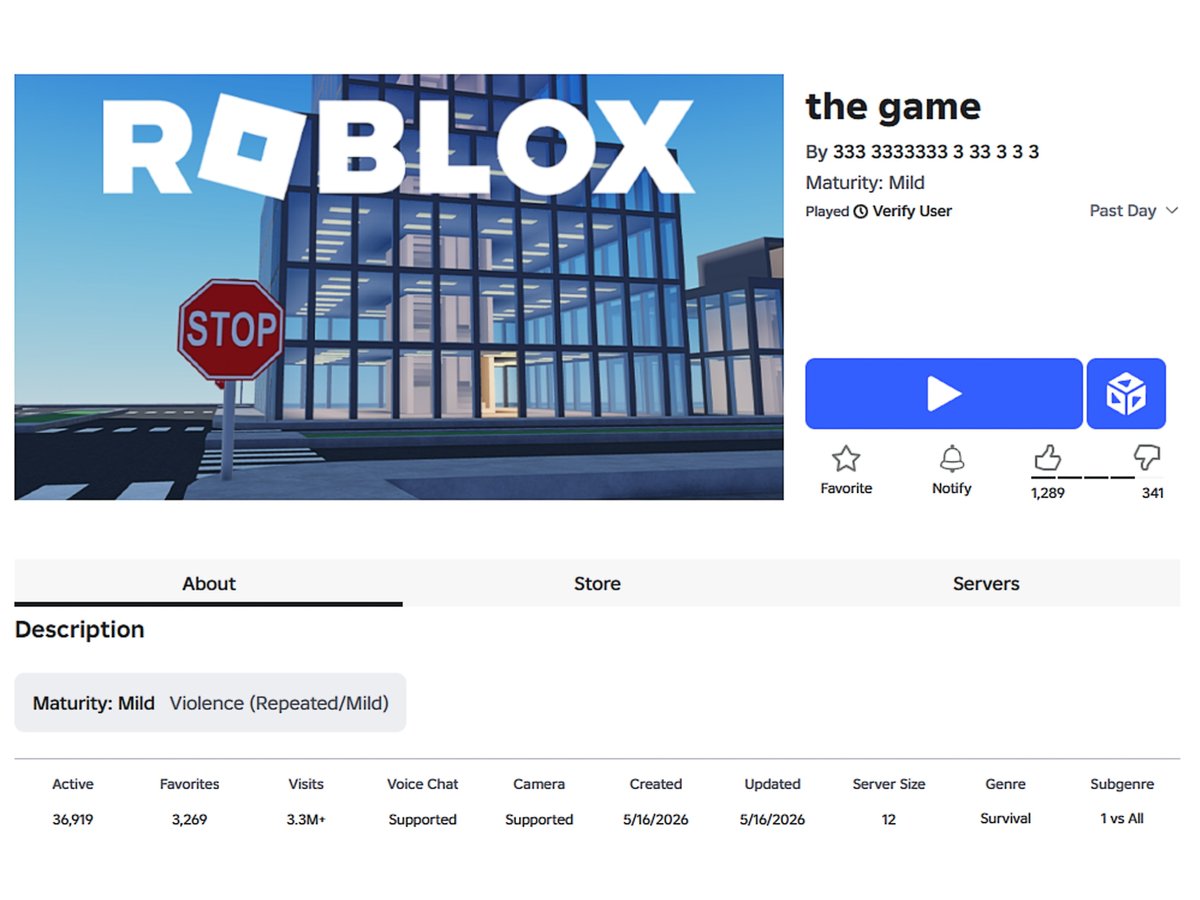The image size is (1200, 900).
Task: Click the clock icon beside Verify User
Action: point(861,212)
